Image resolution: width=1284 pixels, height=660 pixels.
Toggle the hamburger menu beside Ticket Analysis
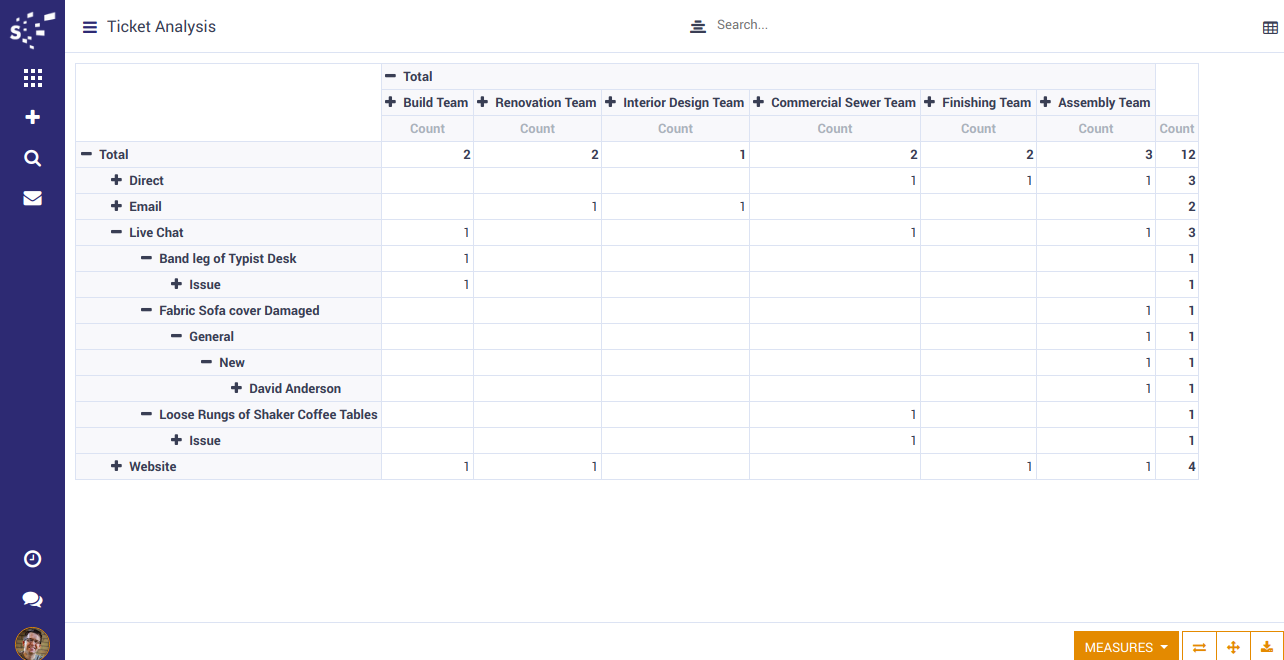pyautogui.click(x=90, y=27)
